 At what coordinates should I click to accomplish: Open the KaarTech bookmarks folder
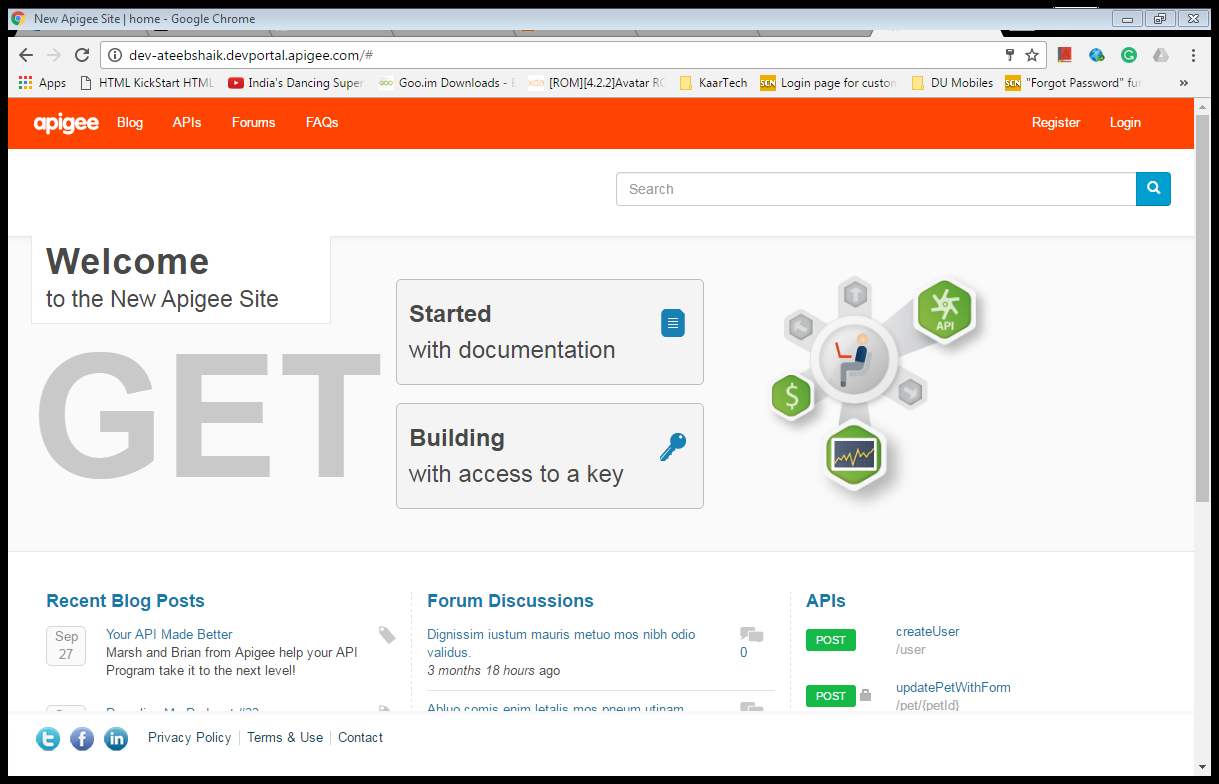[714, 83]
